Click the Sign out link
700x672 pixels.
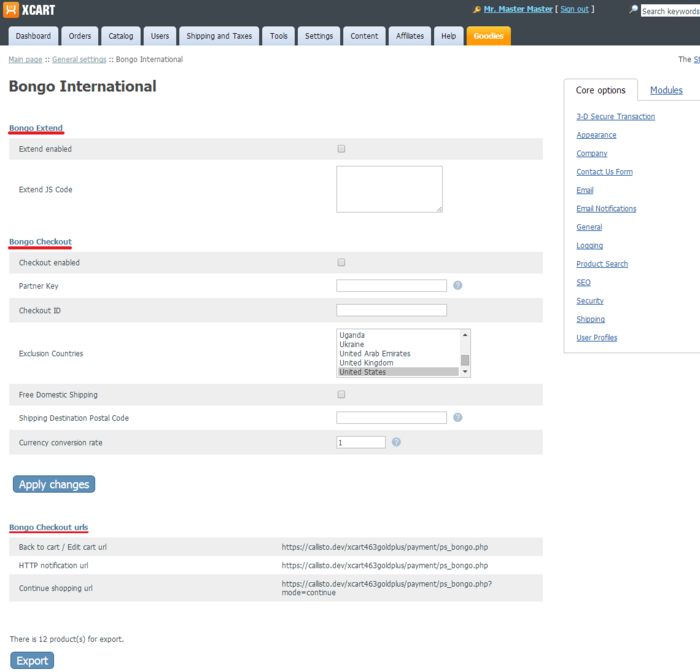574,9
